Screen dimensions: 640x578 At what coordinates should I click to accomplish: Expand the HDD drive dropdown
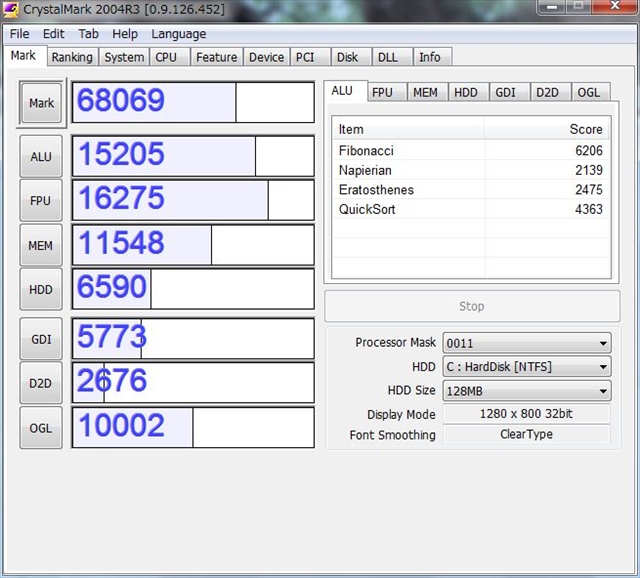tap(527, 367)
